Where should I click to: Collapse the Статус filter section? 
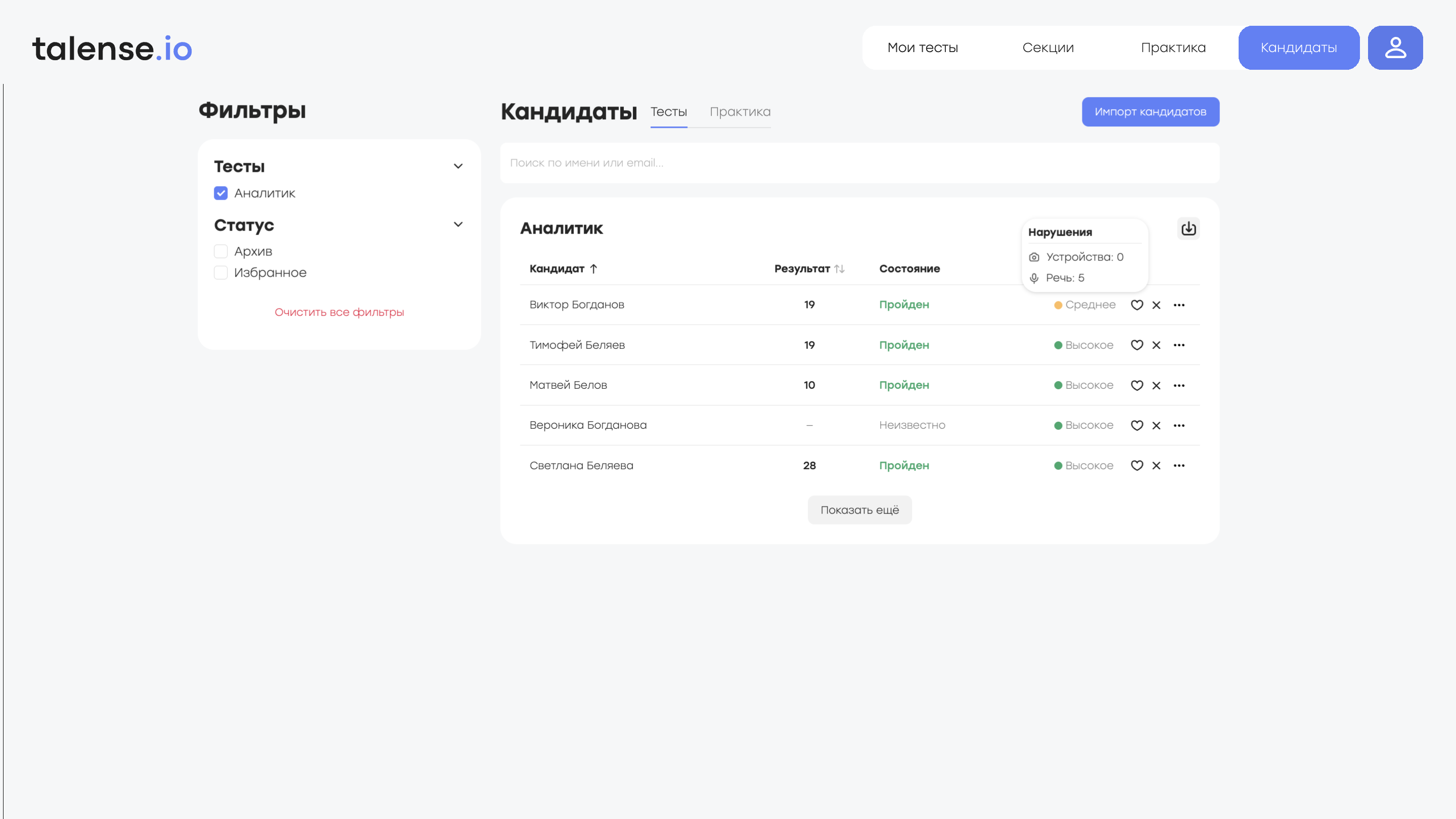point(458,224)
